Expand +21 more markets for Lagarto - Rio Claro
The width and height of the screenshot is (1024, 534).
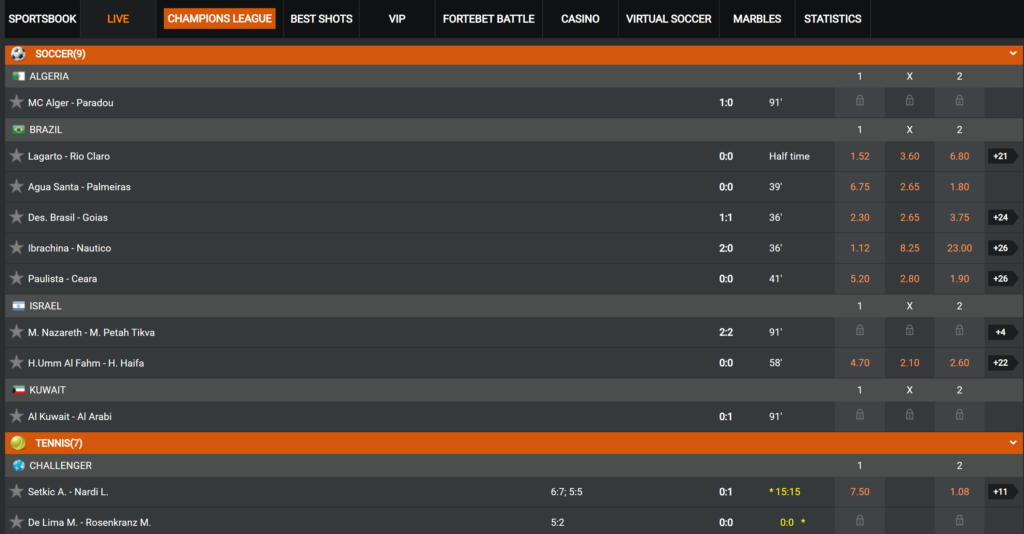[x=1002, y=156]
